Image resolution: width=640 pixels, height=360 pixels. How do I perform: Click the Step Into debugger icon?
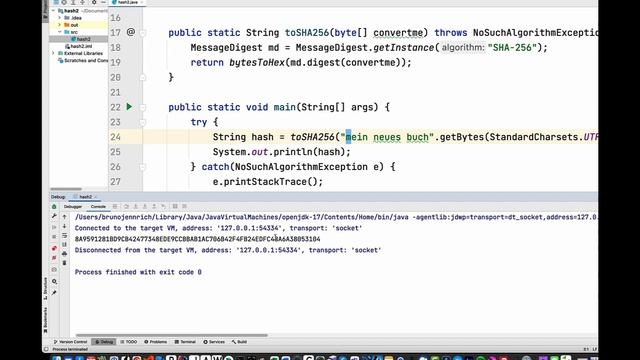pos(136,207)
